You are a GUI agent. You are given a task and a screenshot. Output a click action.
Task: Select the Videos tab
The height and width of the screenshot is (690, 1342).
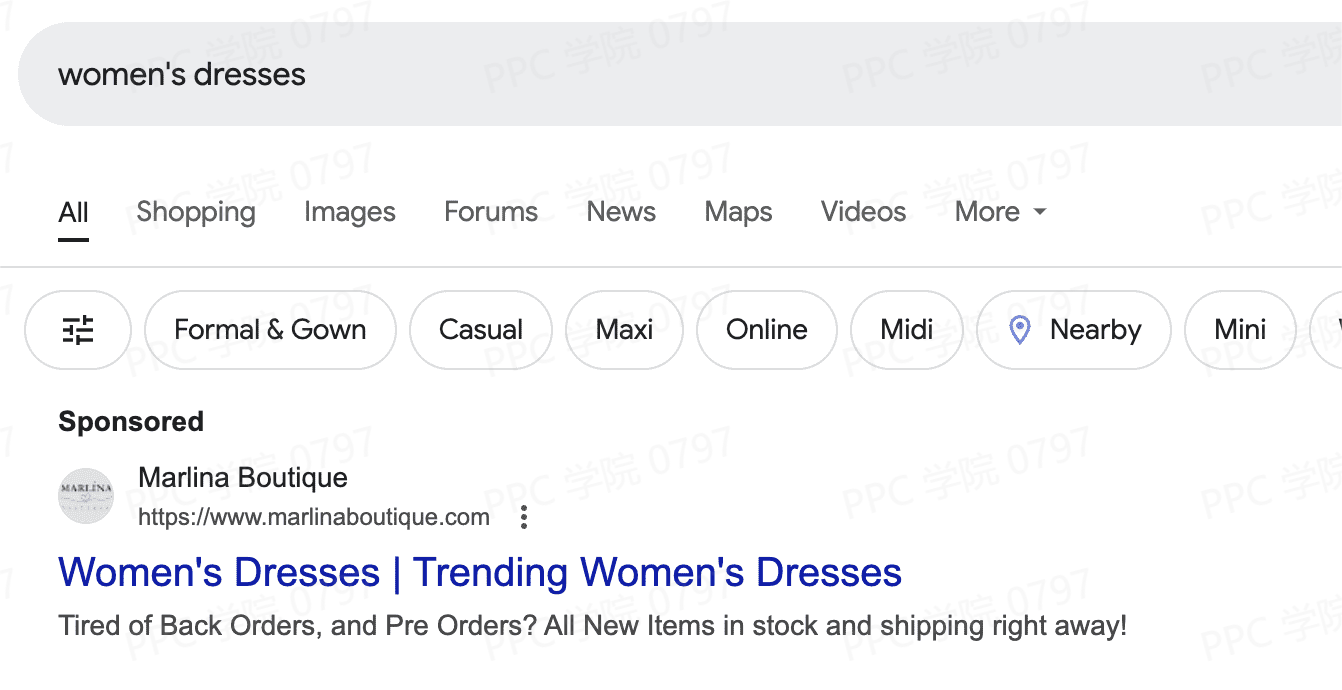(863, 212)
